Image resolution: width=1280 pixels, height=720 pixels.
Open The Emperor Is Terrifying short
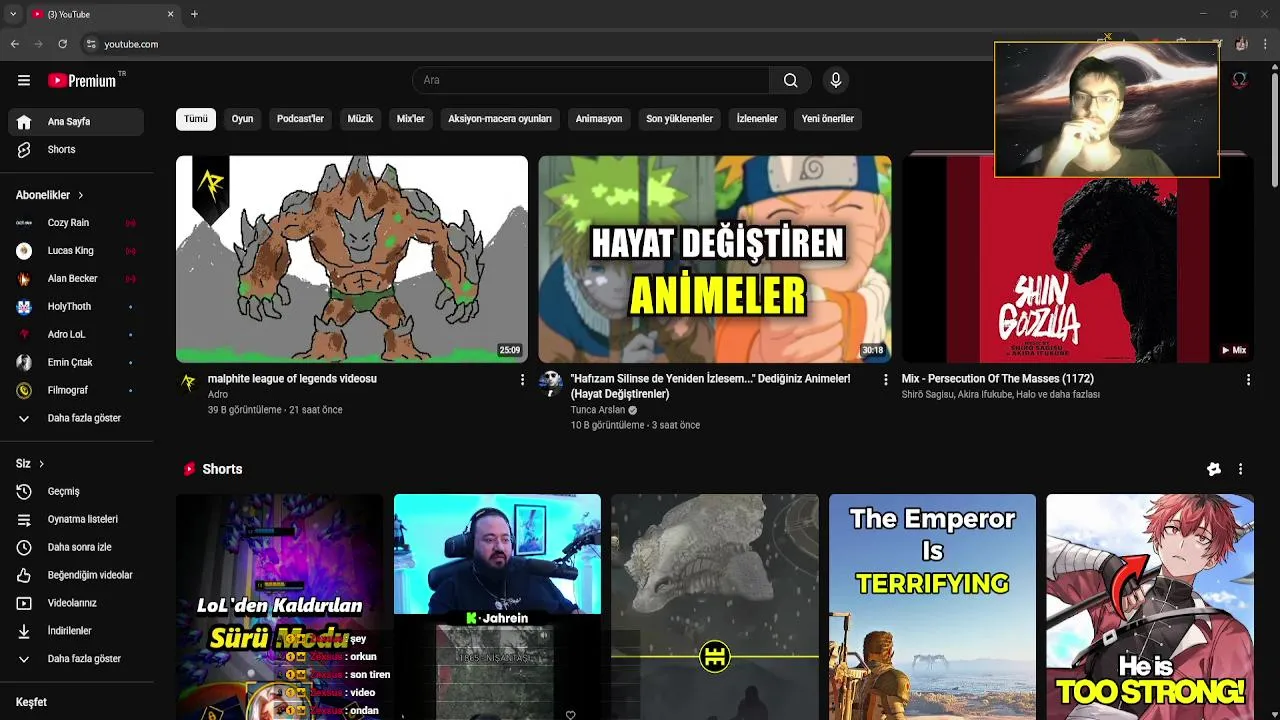point(932,607)
